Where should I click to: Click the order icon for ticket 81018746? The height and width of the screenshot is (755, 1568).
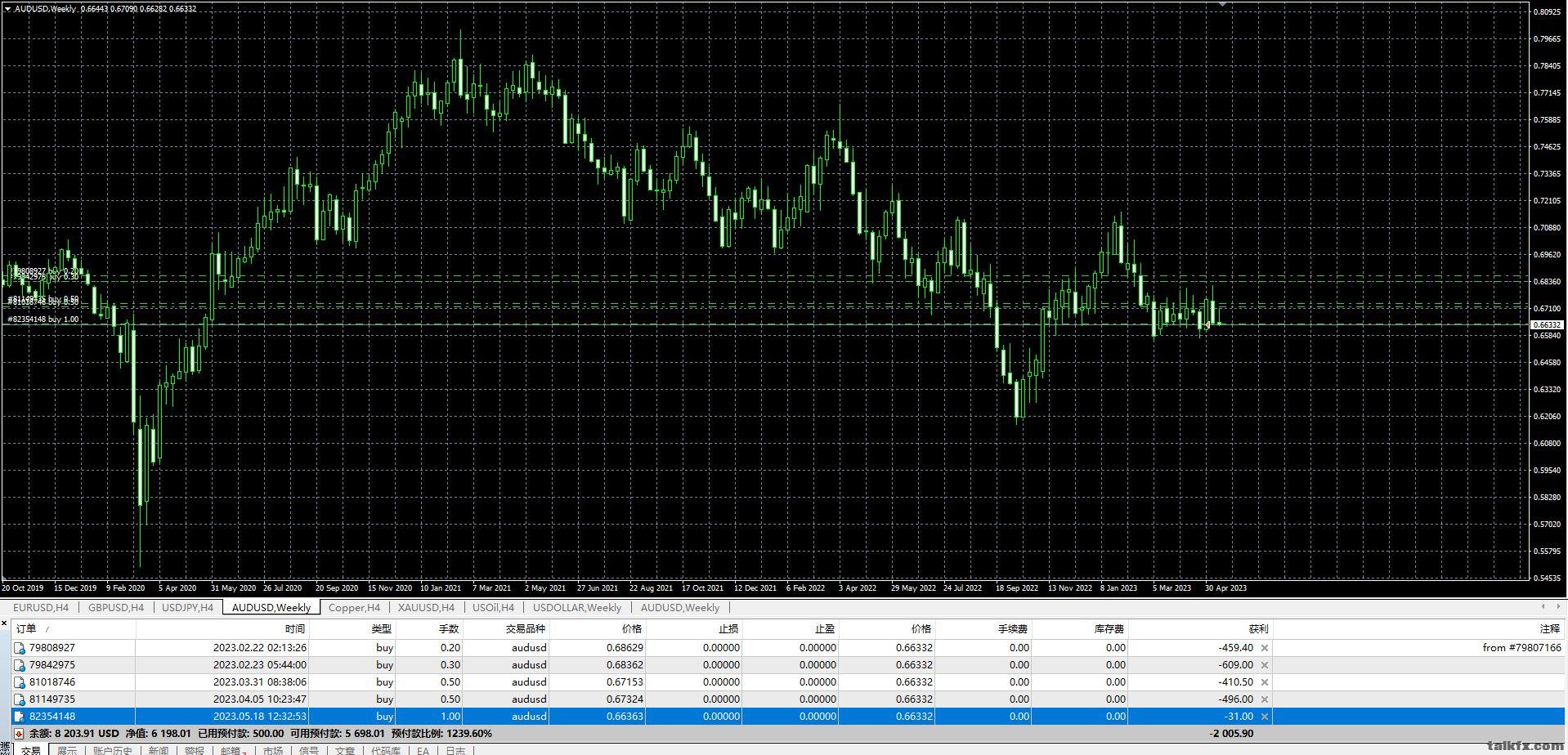(x=20, y=682)
